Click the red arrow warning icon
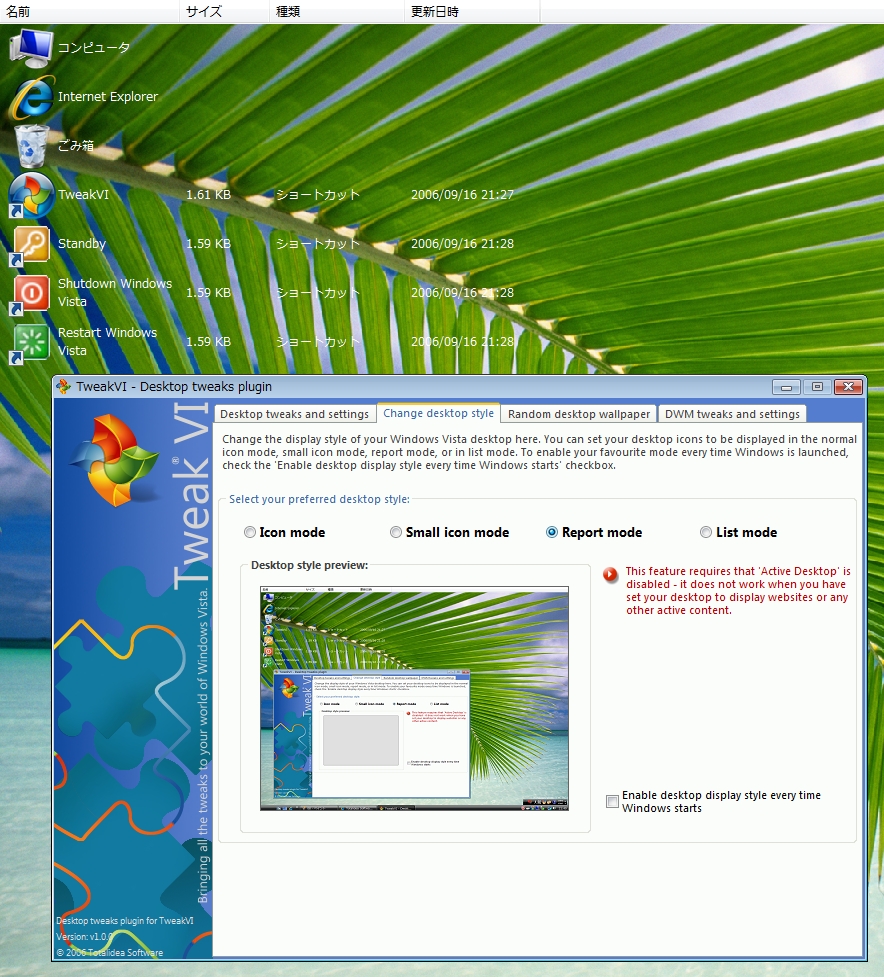Image resolution: width=884 pixels, height=977 pixels. point(610,574)
